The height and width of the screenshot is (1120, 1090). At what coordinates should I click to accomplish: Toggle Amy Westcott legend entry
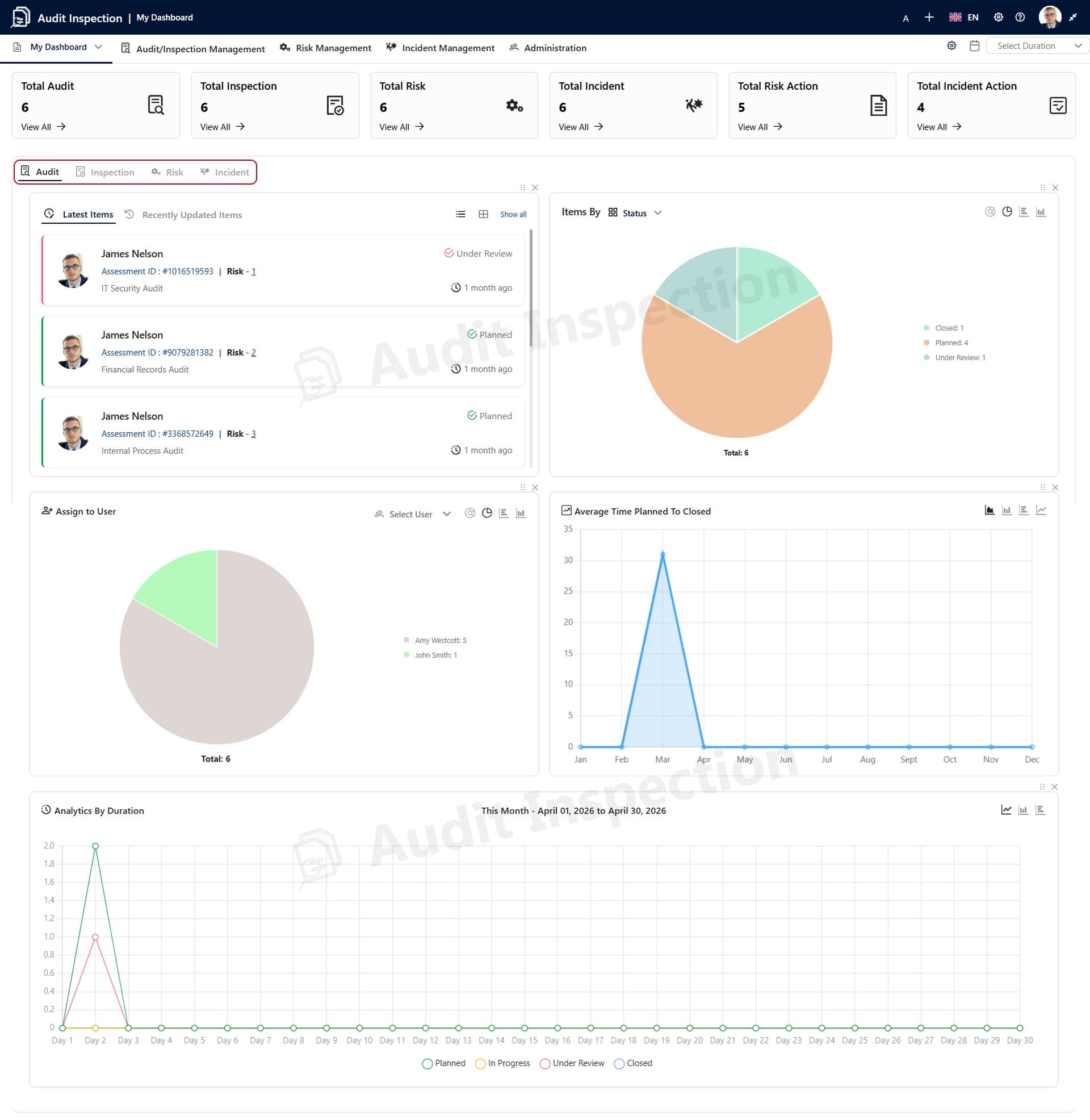coord(435,641)
